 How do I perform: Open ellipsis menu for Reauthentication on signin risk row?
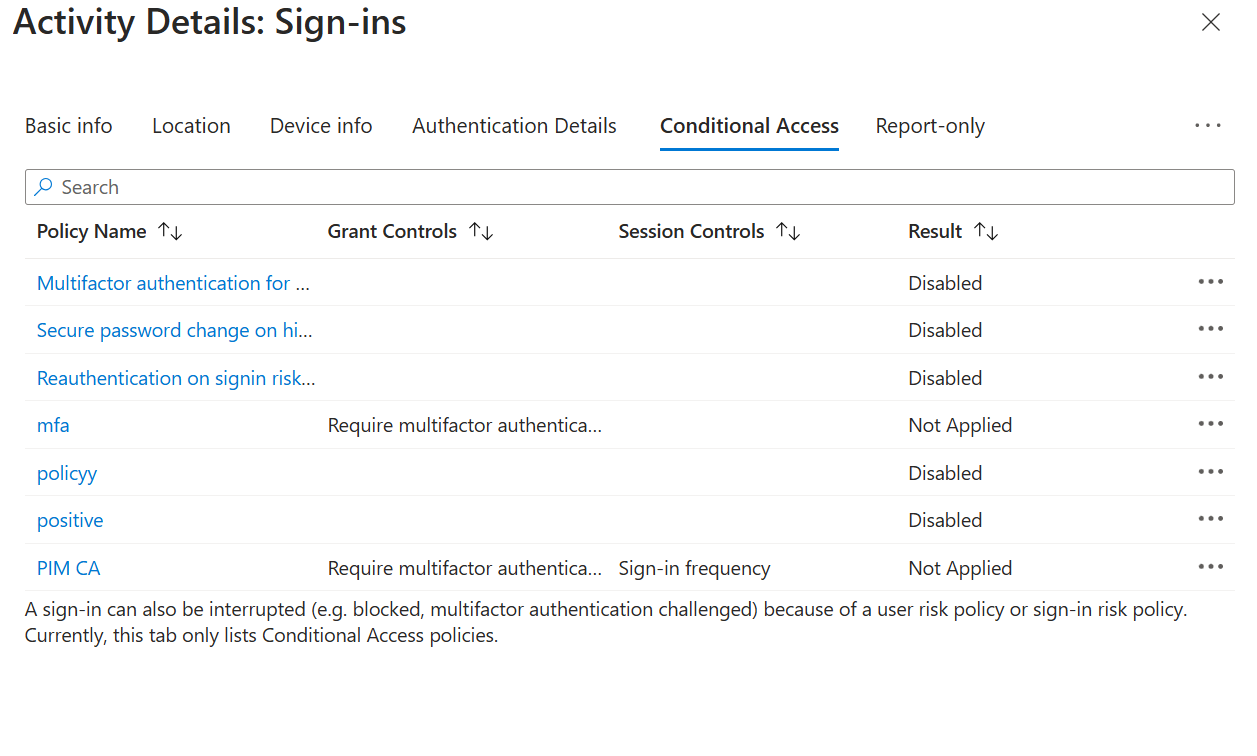pyautogui.click(x=1210, y=377)
